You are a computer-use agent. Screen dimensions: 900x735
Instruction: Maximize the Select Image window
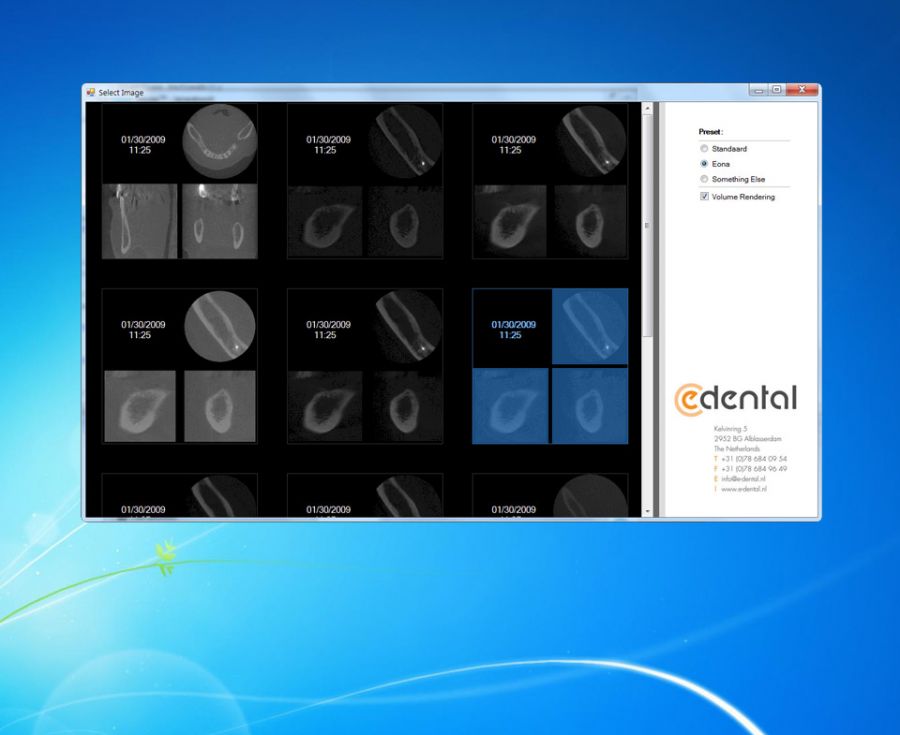pyautogui.click(x=777, y=90)
